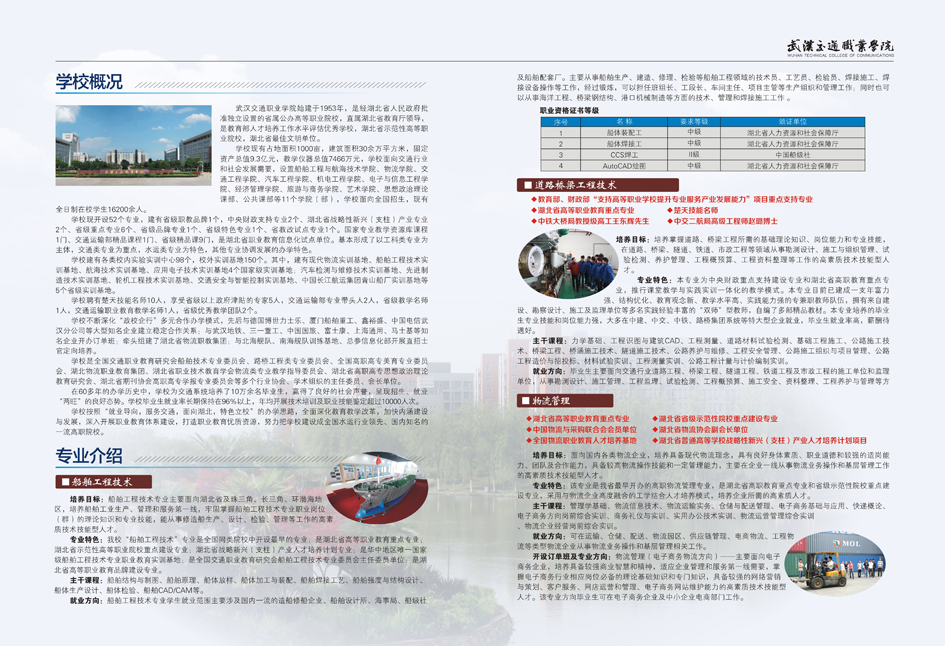Click the 战略性新兴（支柱）产业人才培养计划项目 bullet

(x=759, y=441)
